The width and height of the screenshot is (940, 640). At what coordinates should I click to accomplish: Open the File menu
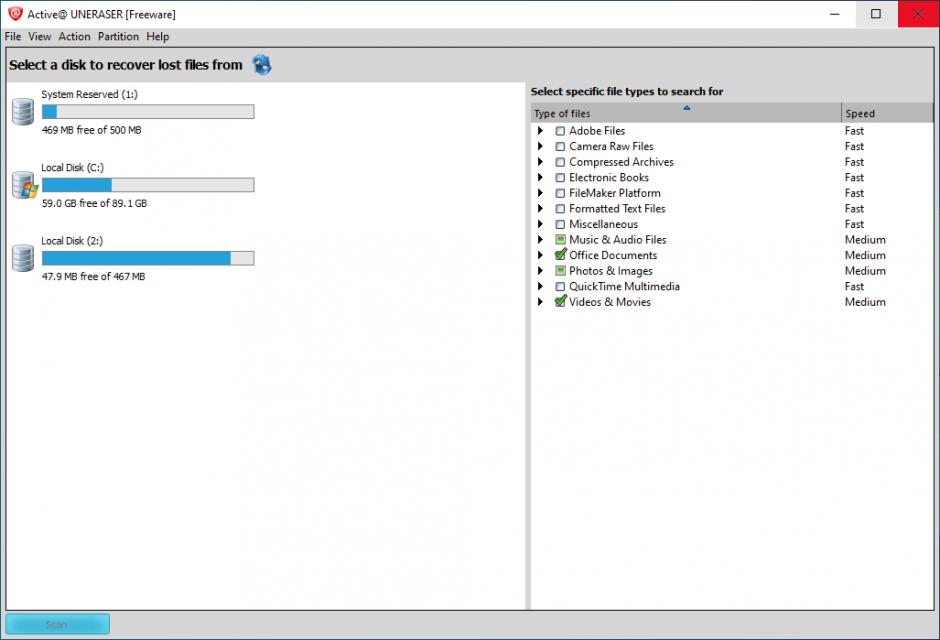point(13,37)
